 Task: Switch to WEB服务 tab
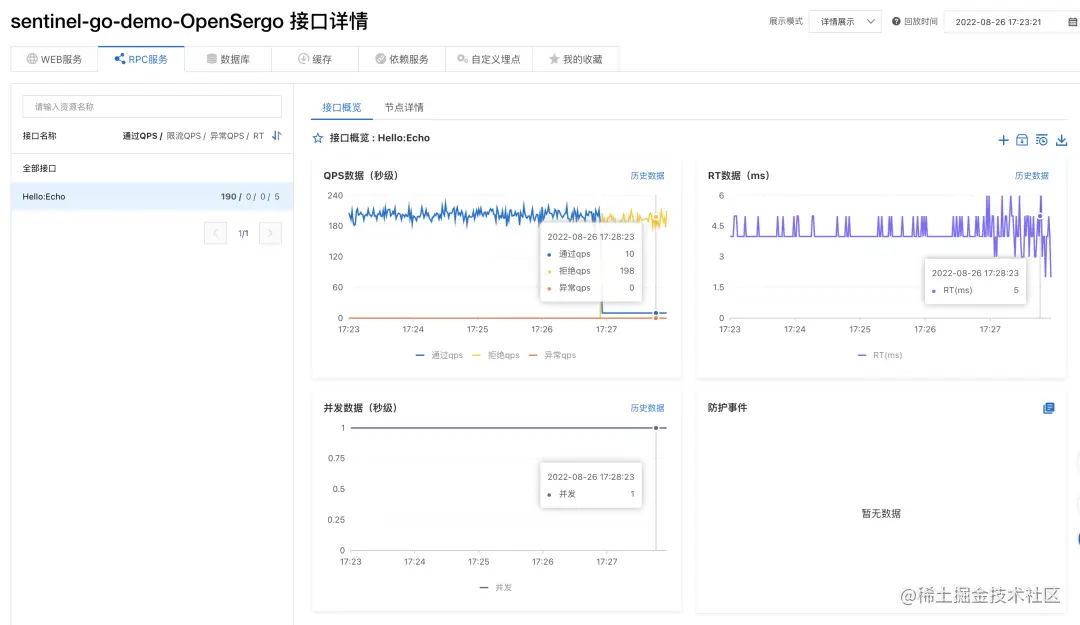click(54, 59)
